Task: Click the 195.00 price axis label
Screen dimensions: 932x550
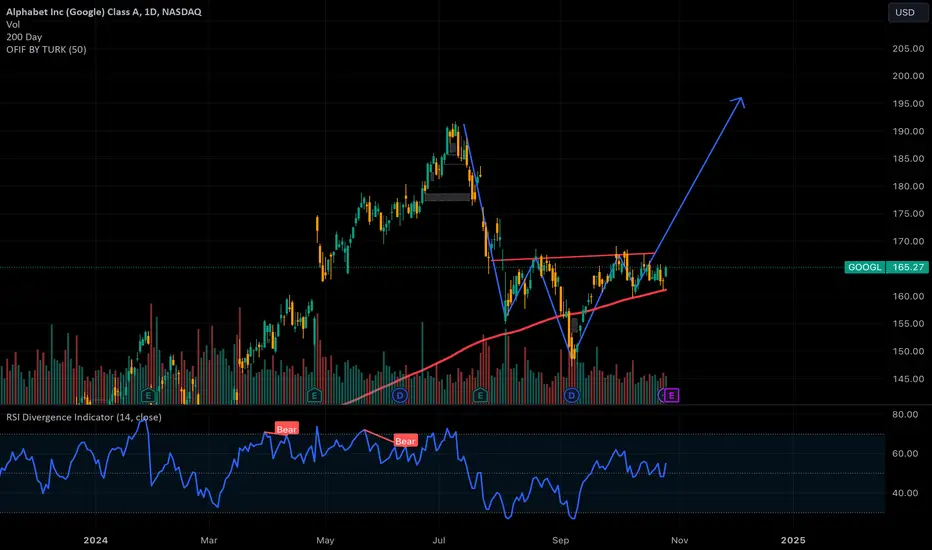Action: (908, 103)
